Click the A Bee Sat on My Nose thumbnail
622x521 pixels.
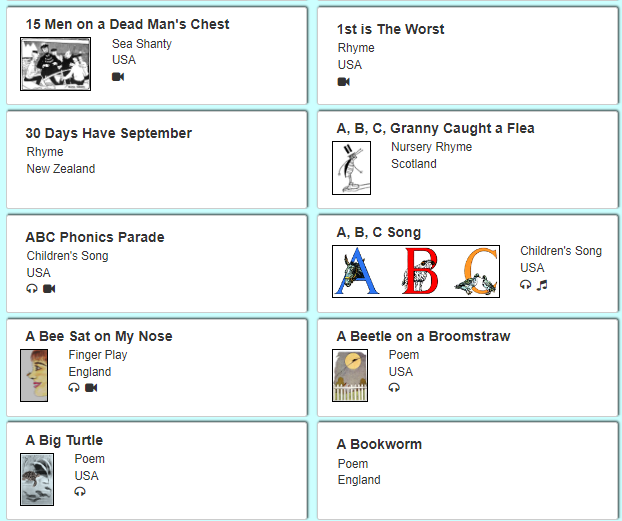[34, 375]
